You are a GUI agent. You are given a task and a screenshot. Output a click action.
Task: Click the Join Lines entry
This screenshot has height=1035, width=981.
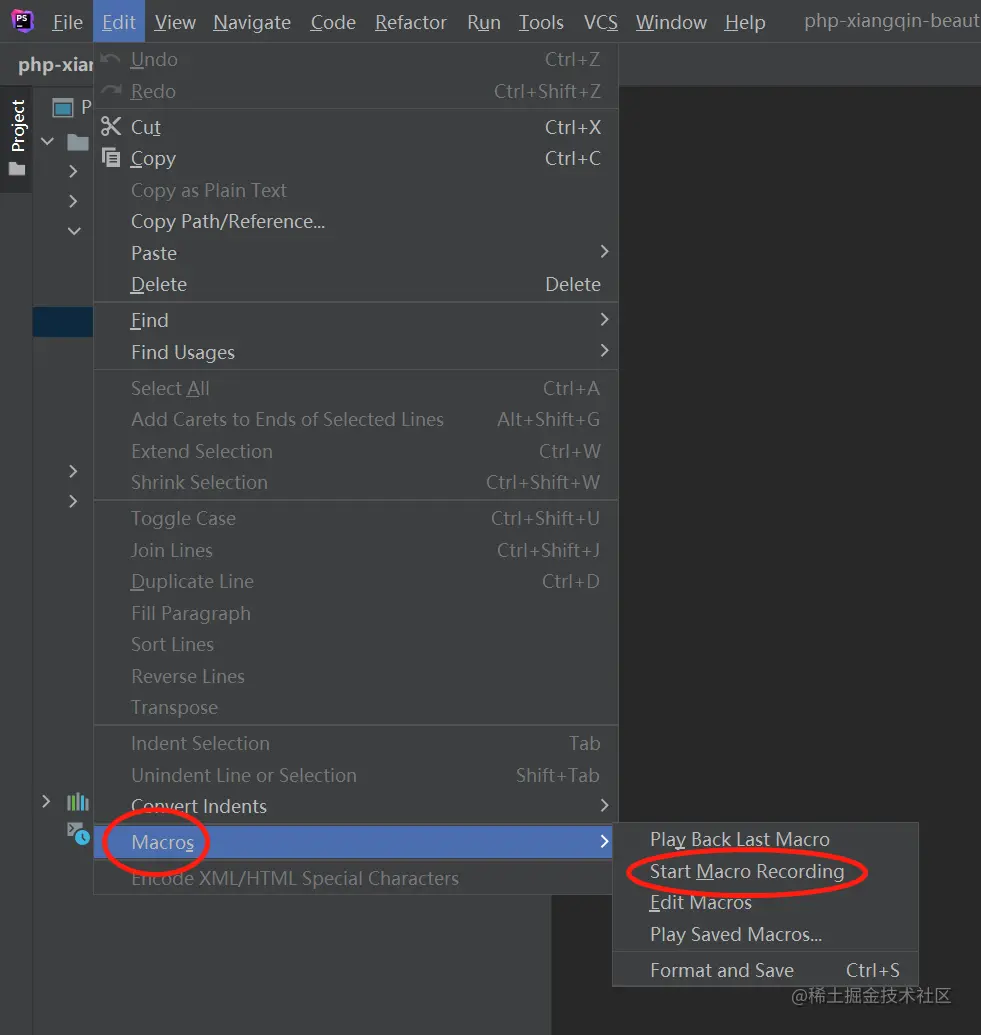point(356,550)
